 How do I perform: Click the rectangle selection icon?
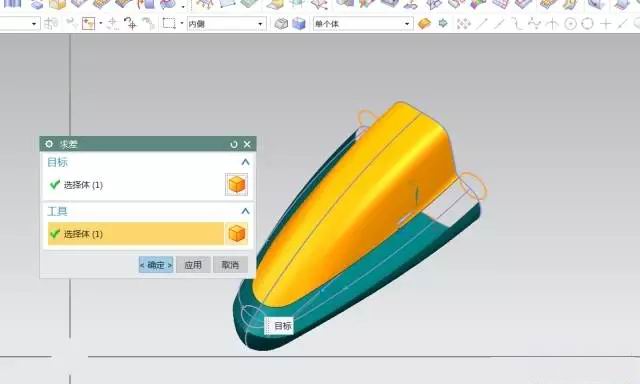tap(169, 23)
